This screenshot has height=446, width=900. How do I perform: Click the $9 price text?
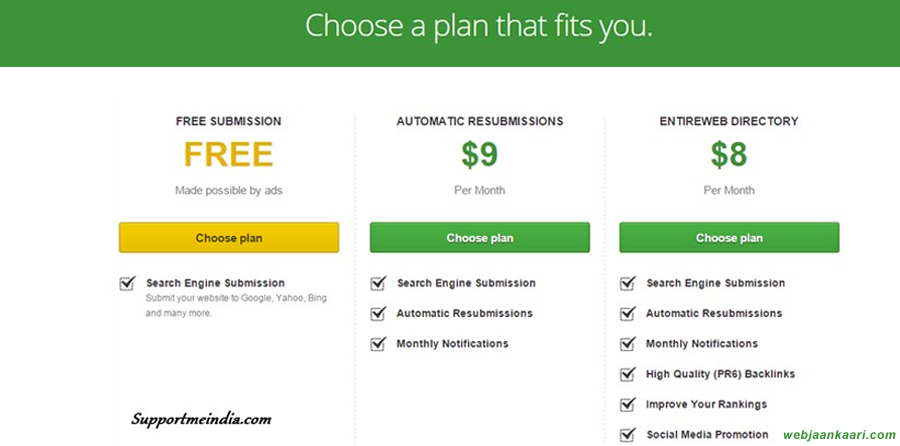[x=479, y=154]
